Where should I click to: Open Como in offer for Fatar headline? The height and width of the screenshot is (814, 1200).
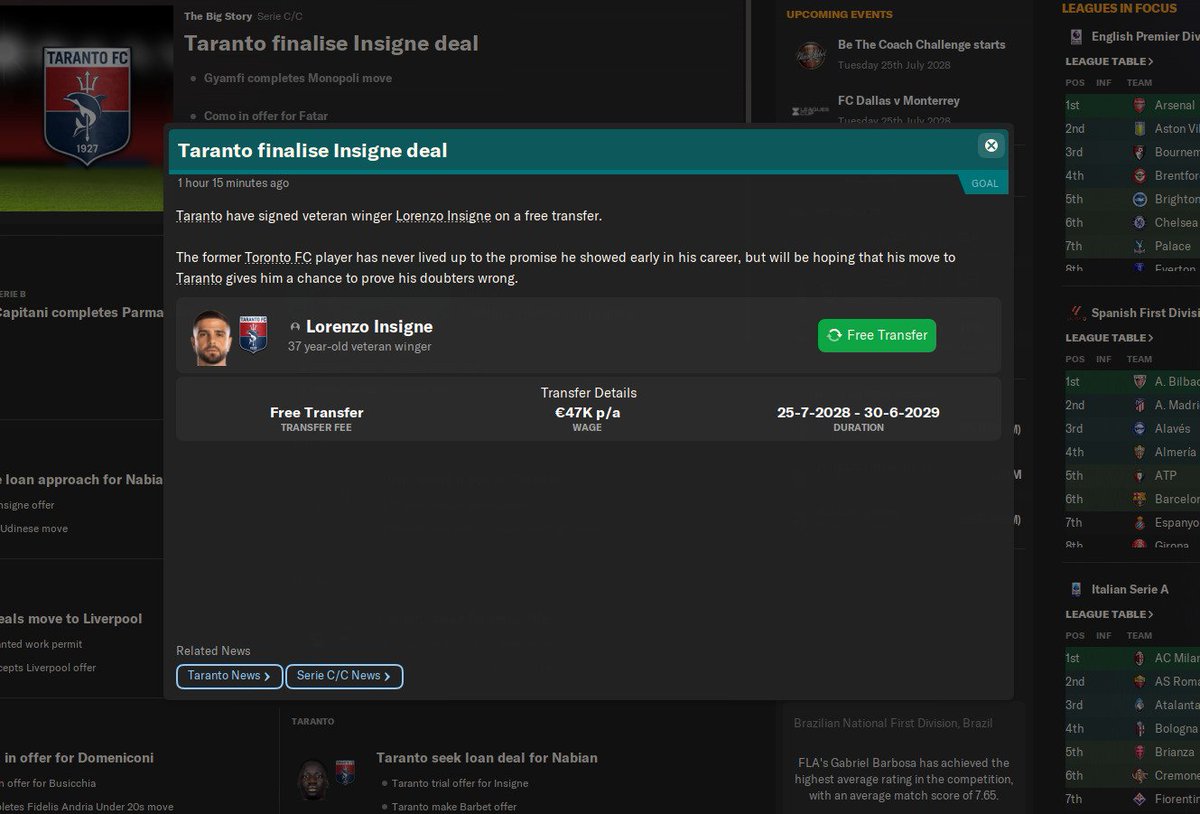(x=266, y=116)
